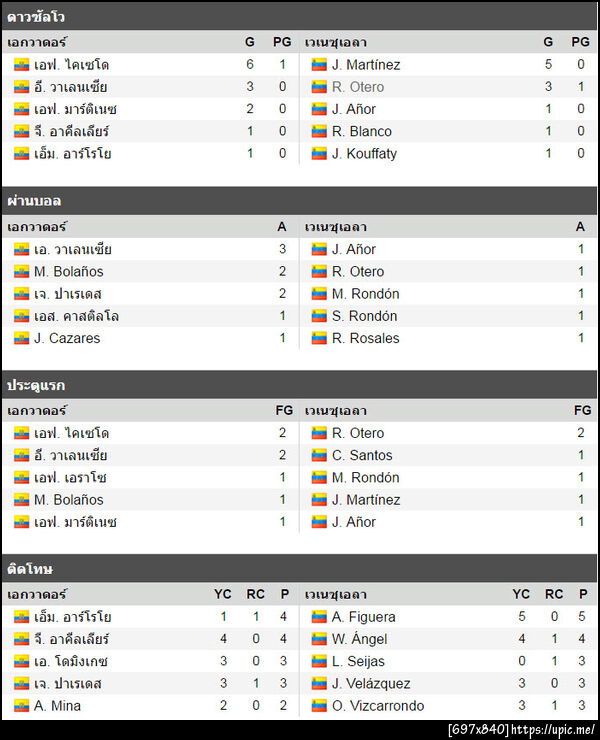Click the Ecuador flag beside A. Mina
600x740 pixels.
click(22, 706)
